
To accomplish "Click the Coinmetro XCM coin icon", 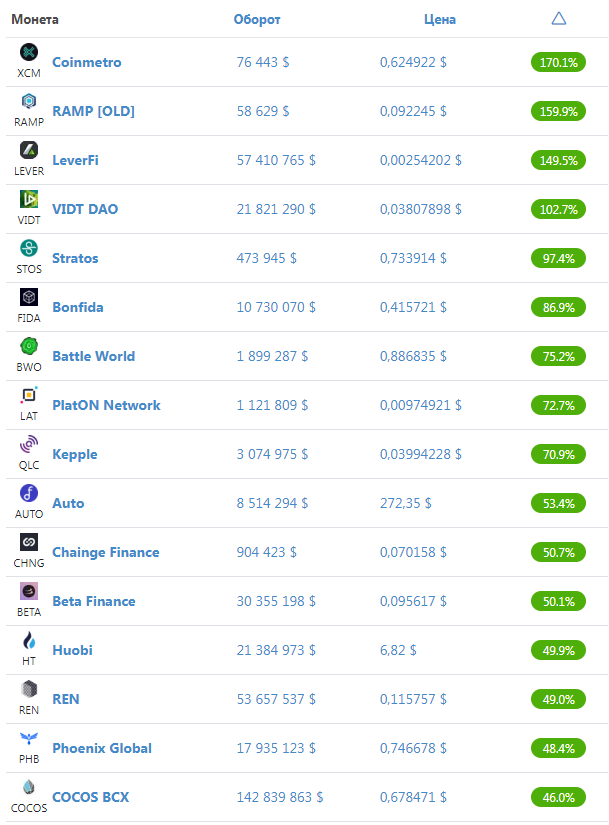I will point(29,52).
